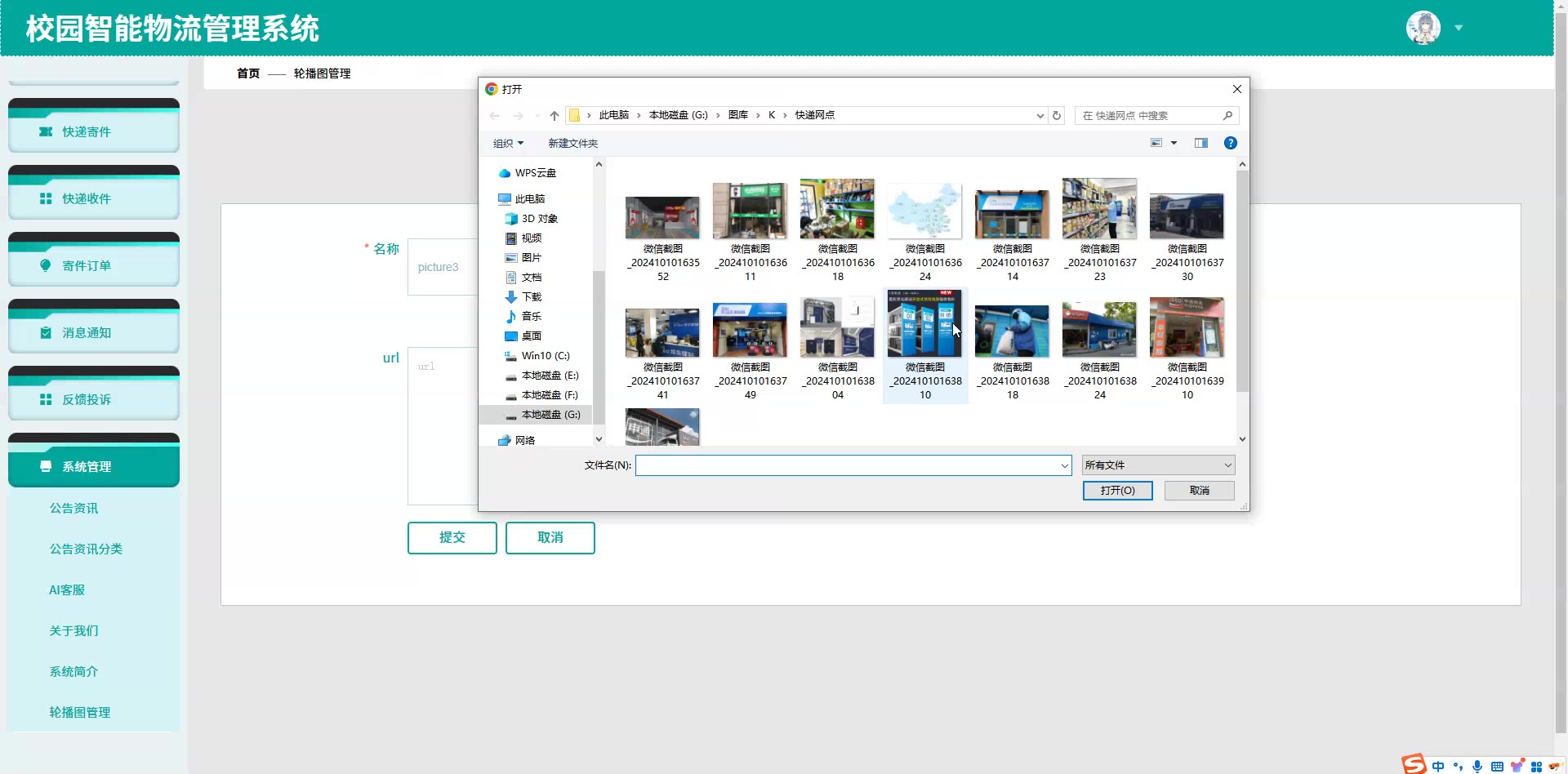
Task: Toggle the preview pane icon
Action: click(1200, 143)
